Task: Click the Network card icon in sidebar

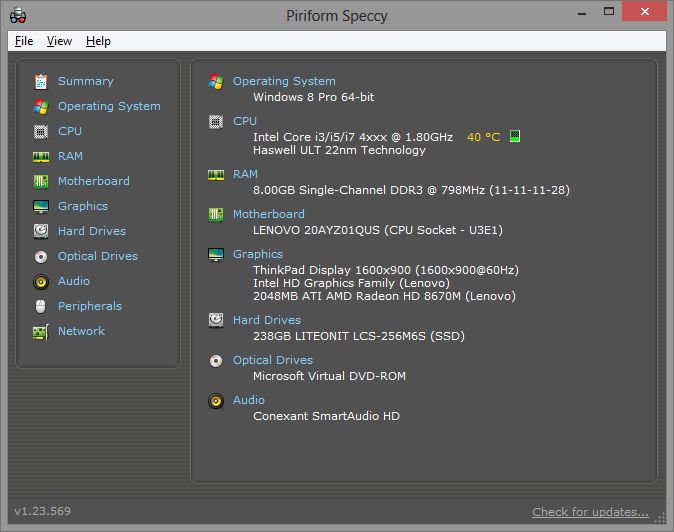Action: click(41, 332)
